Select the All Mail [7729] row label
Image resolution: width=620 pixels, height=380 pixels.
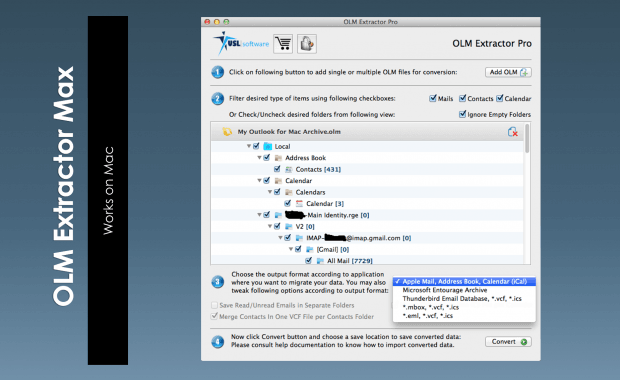(350, 261)
